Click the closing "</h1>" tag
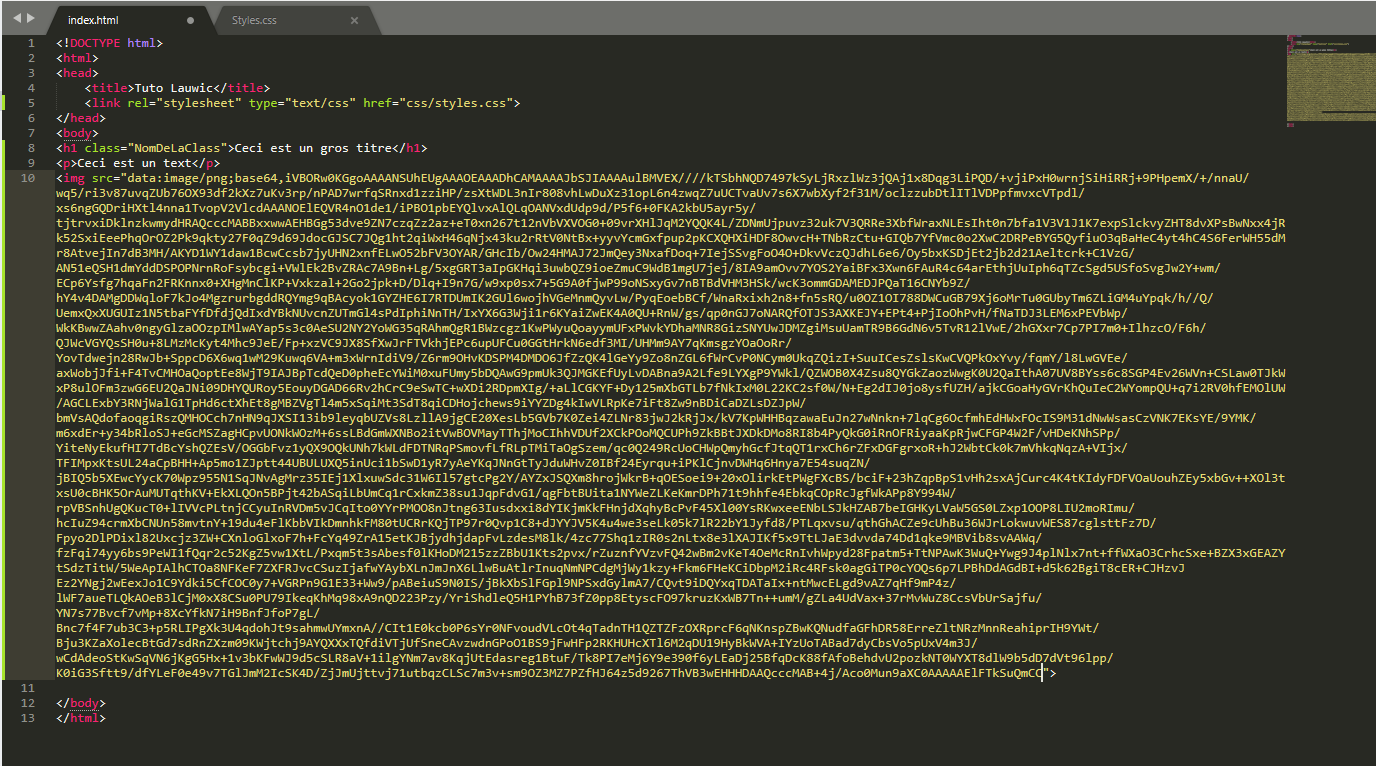1376x766 pixels. click(x=409, y=148)
